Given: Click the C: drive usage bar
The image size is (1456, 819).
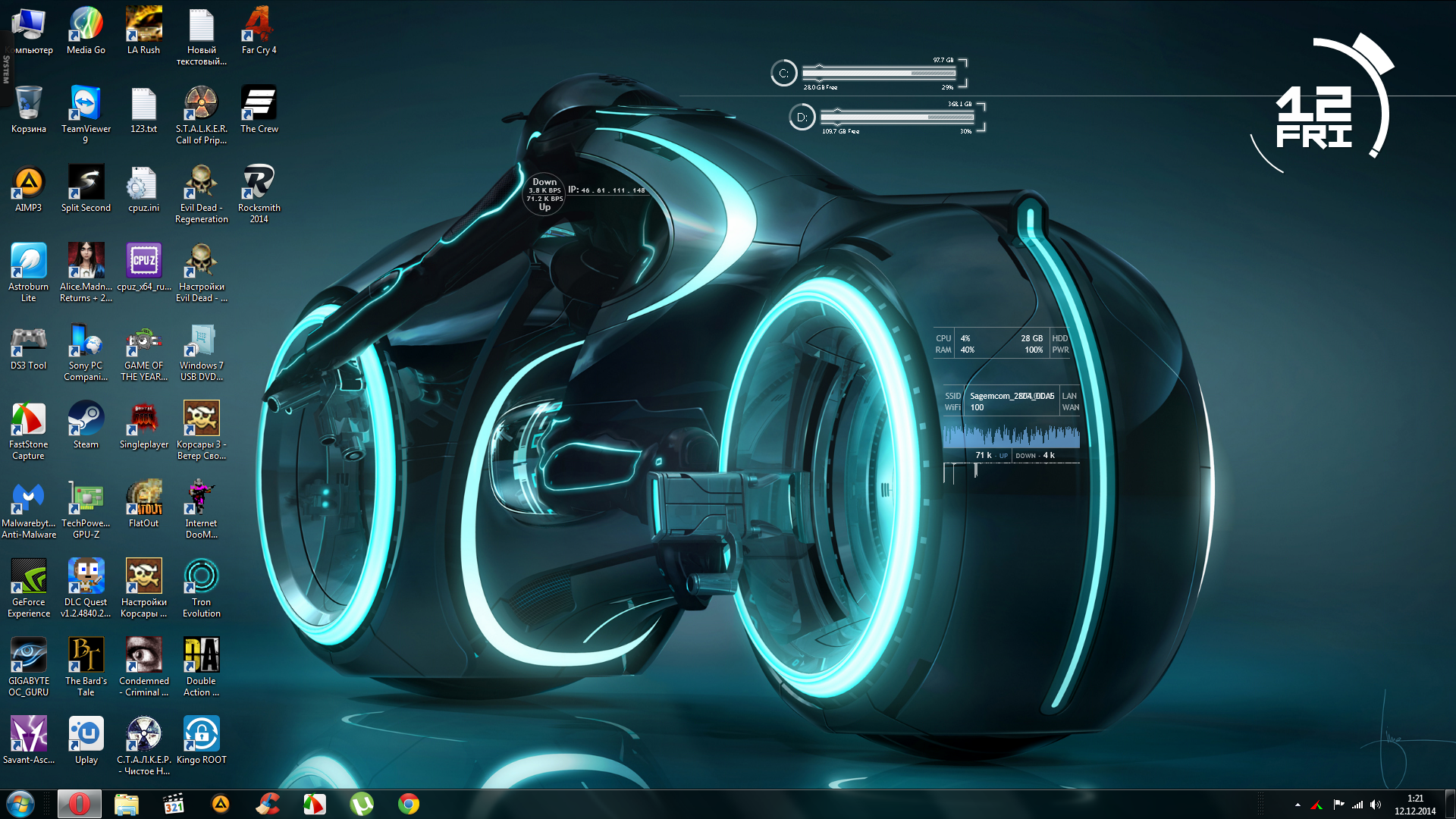Looking at the screenshot, I should click(x=879, y=74).
